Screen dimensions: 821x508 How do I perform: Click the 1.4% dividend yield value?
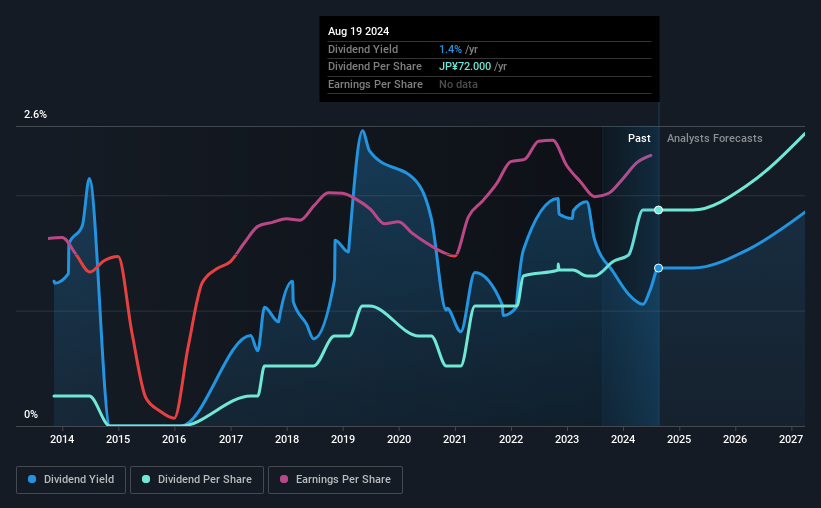click(x=450, y=49)
